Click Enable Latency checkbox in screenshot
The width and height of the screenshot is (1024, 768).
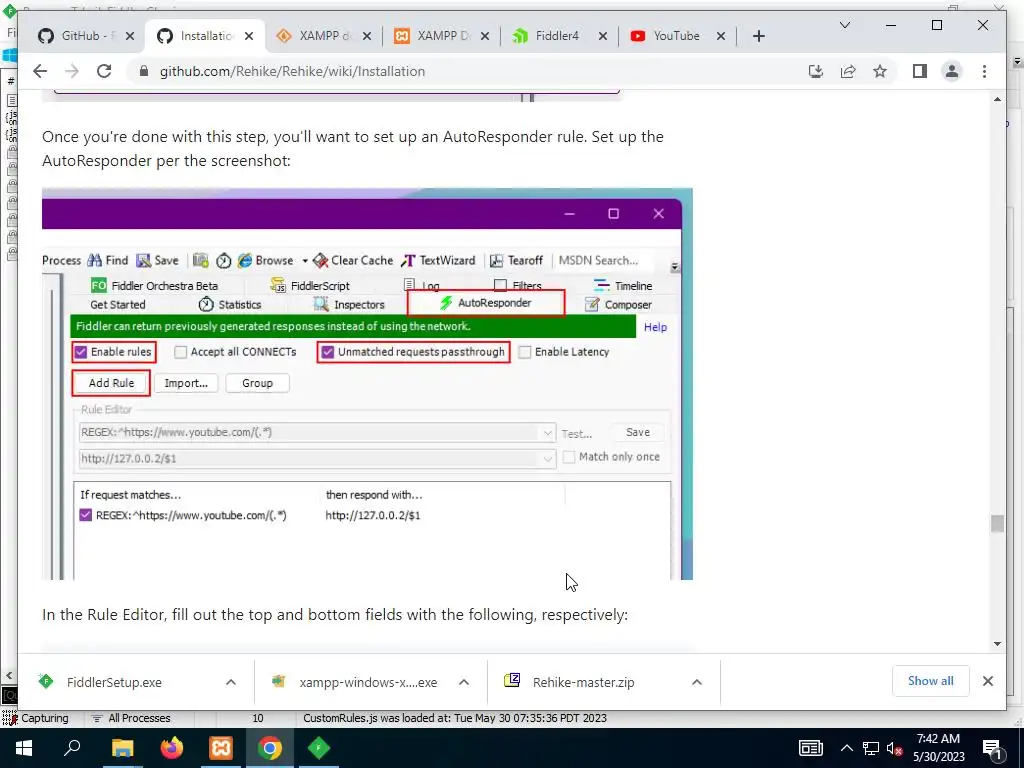pyautogui.click(x=524, y=352)
